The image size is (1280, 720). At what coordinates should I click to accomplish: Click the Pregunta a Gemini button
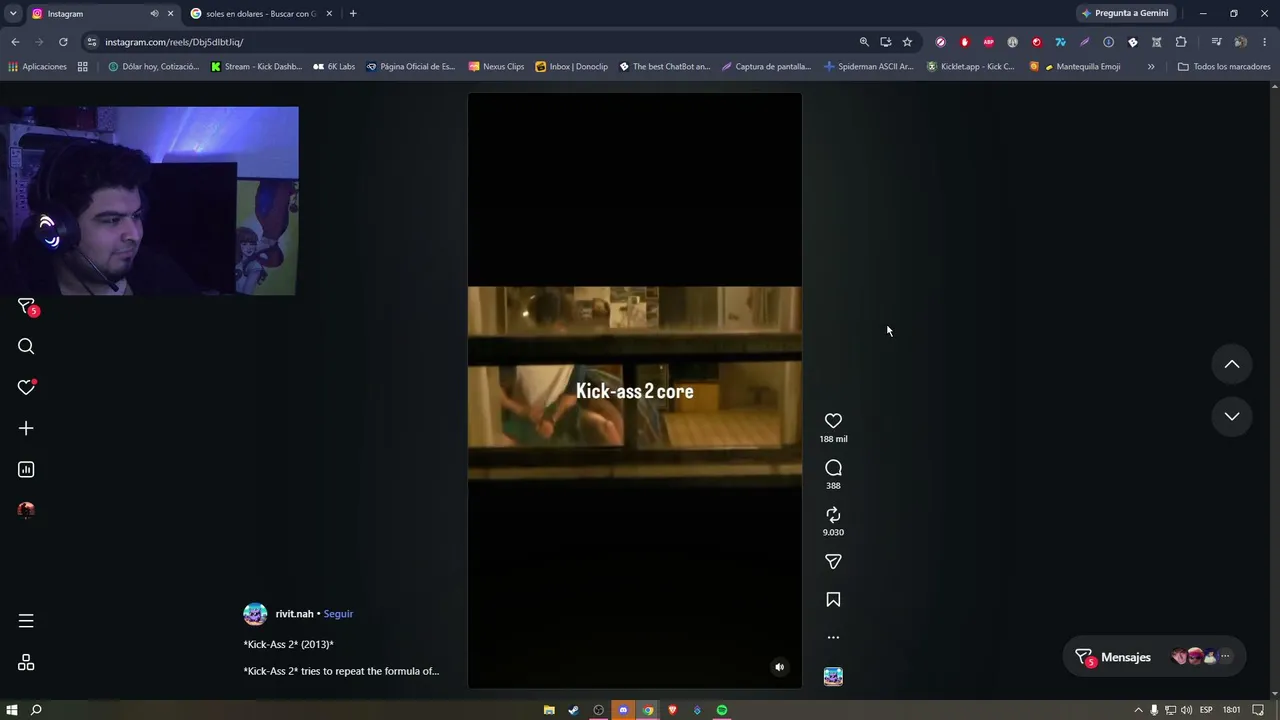pyautogui.click(x=1125, y=13)
